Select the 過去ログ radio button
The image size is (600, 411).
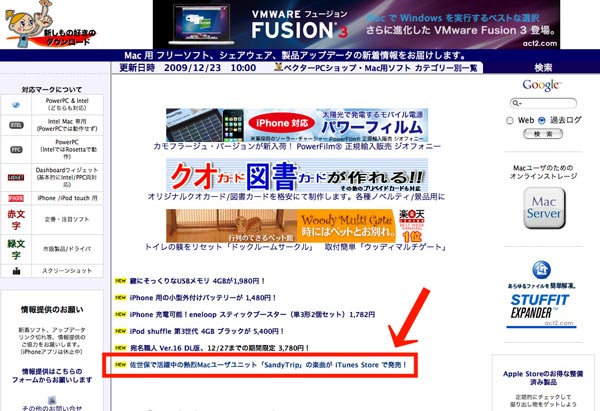tap(541, 121)
